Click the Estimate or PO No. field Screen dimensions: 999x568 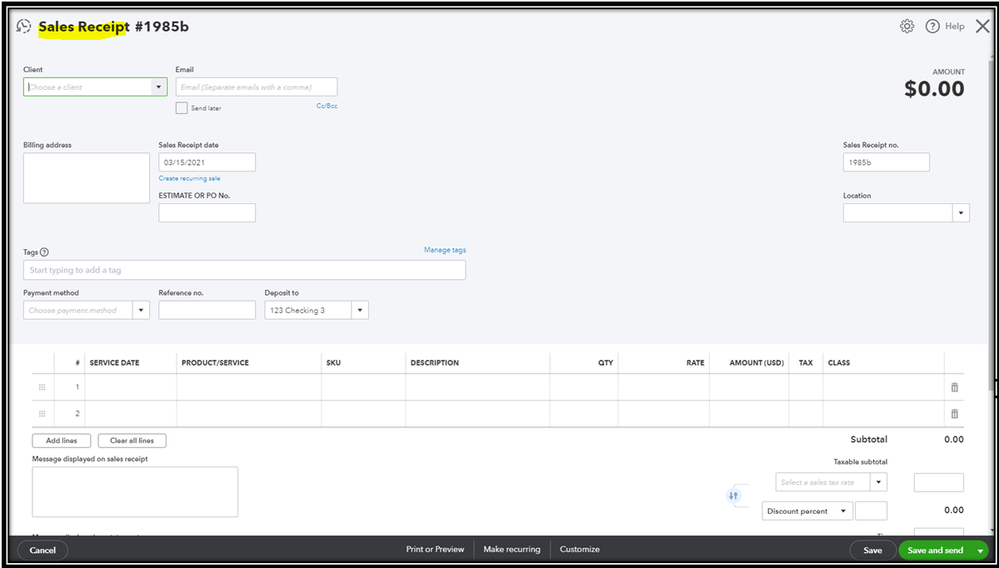[207, 213]
